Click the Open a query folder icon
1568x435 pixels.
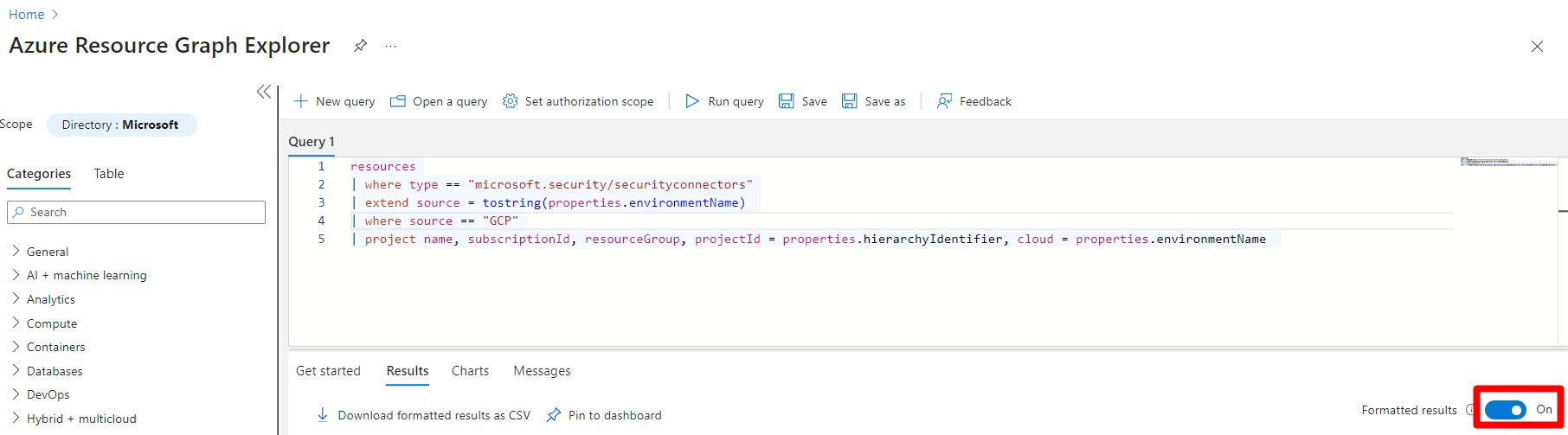[x=398, y=101]
